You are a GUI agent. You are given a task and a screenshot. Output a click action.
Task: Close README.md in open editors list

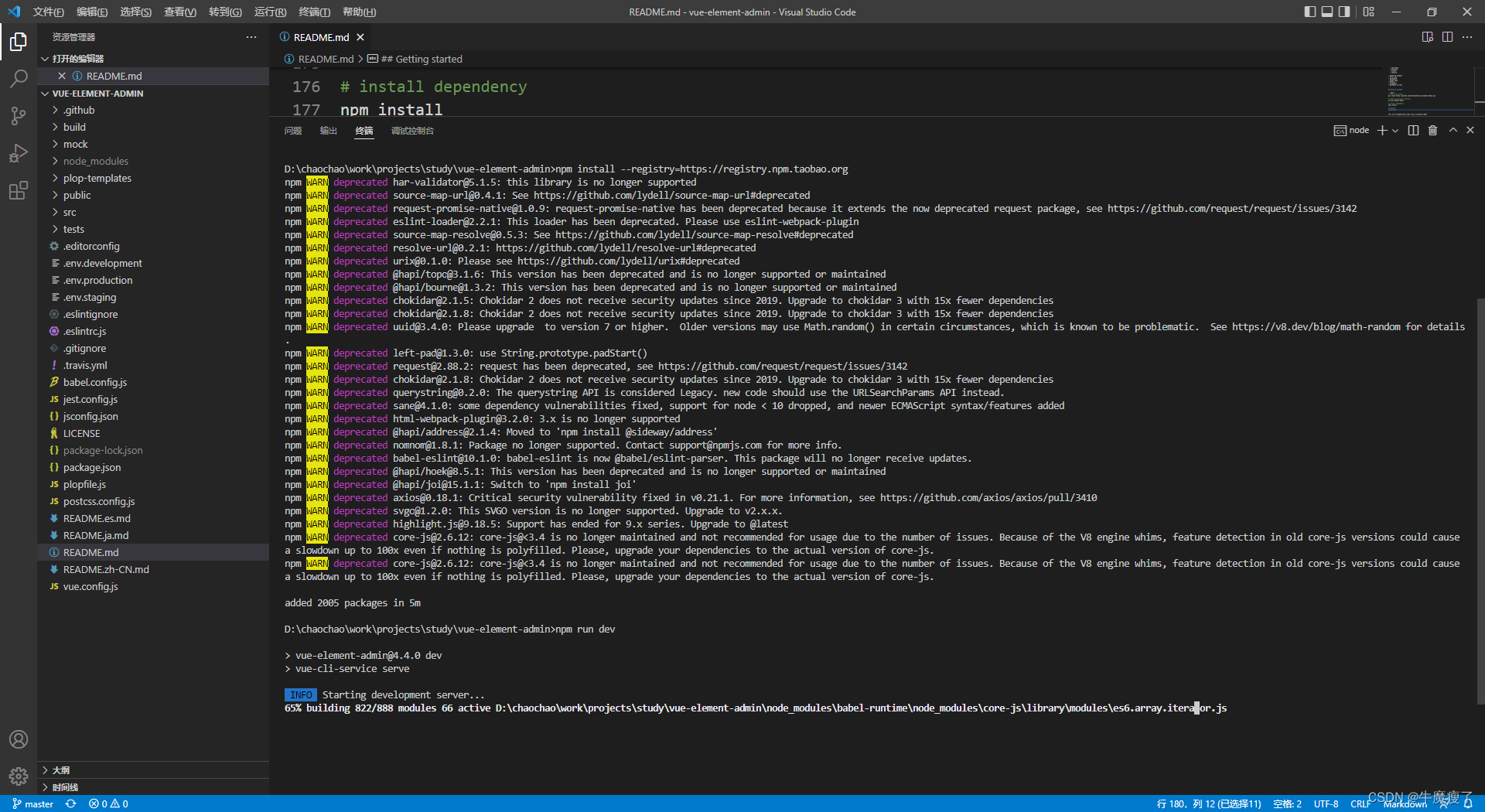pos(62,76)
